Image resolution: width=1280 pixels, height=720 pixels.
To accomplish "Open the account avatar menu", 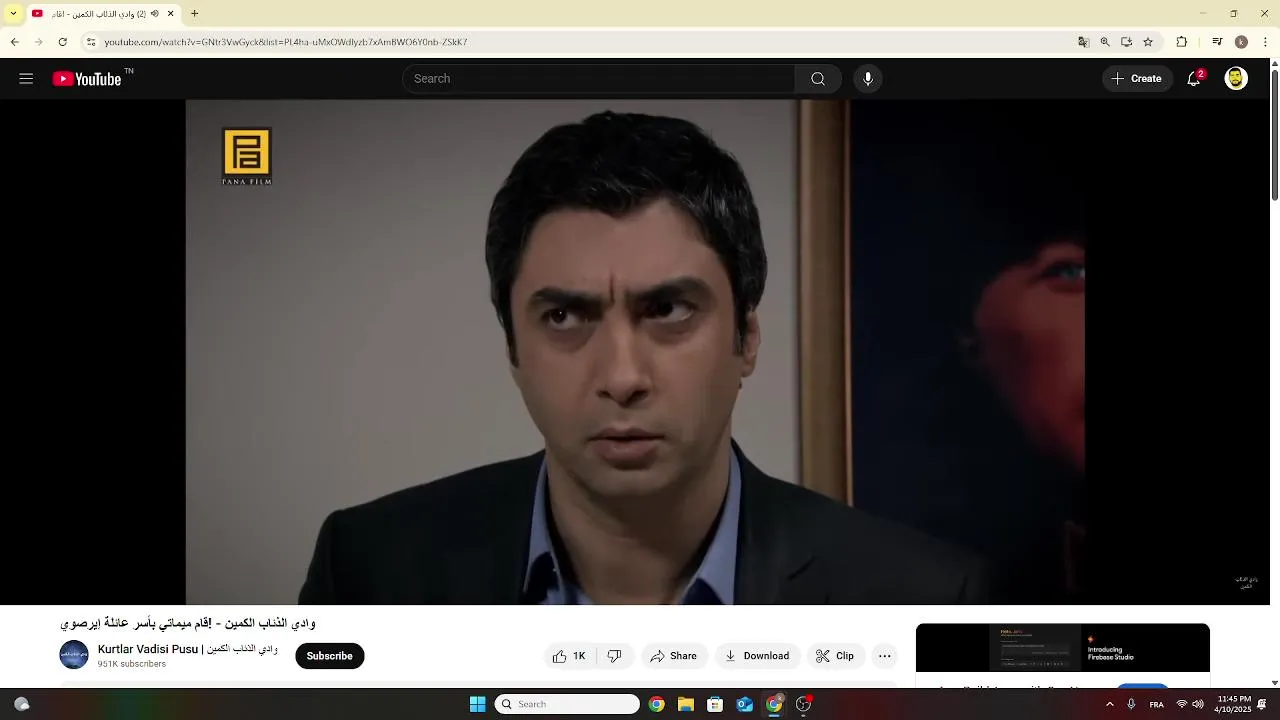I will [x=1236, y=79].
